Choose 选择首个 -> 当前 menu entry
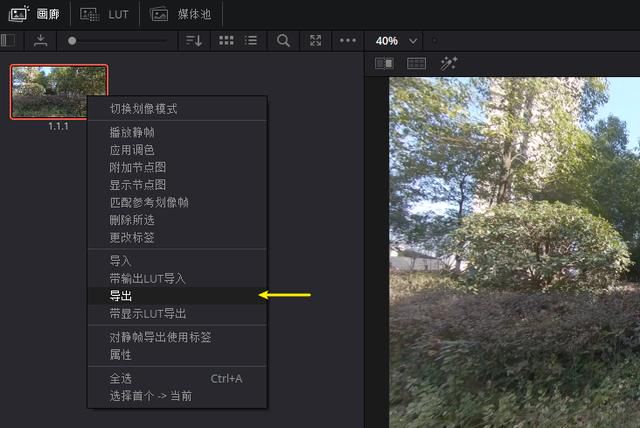The height and width of the screenshot is (428, 640). [x=178, y=396]
